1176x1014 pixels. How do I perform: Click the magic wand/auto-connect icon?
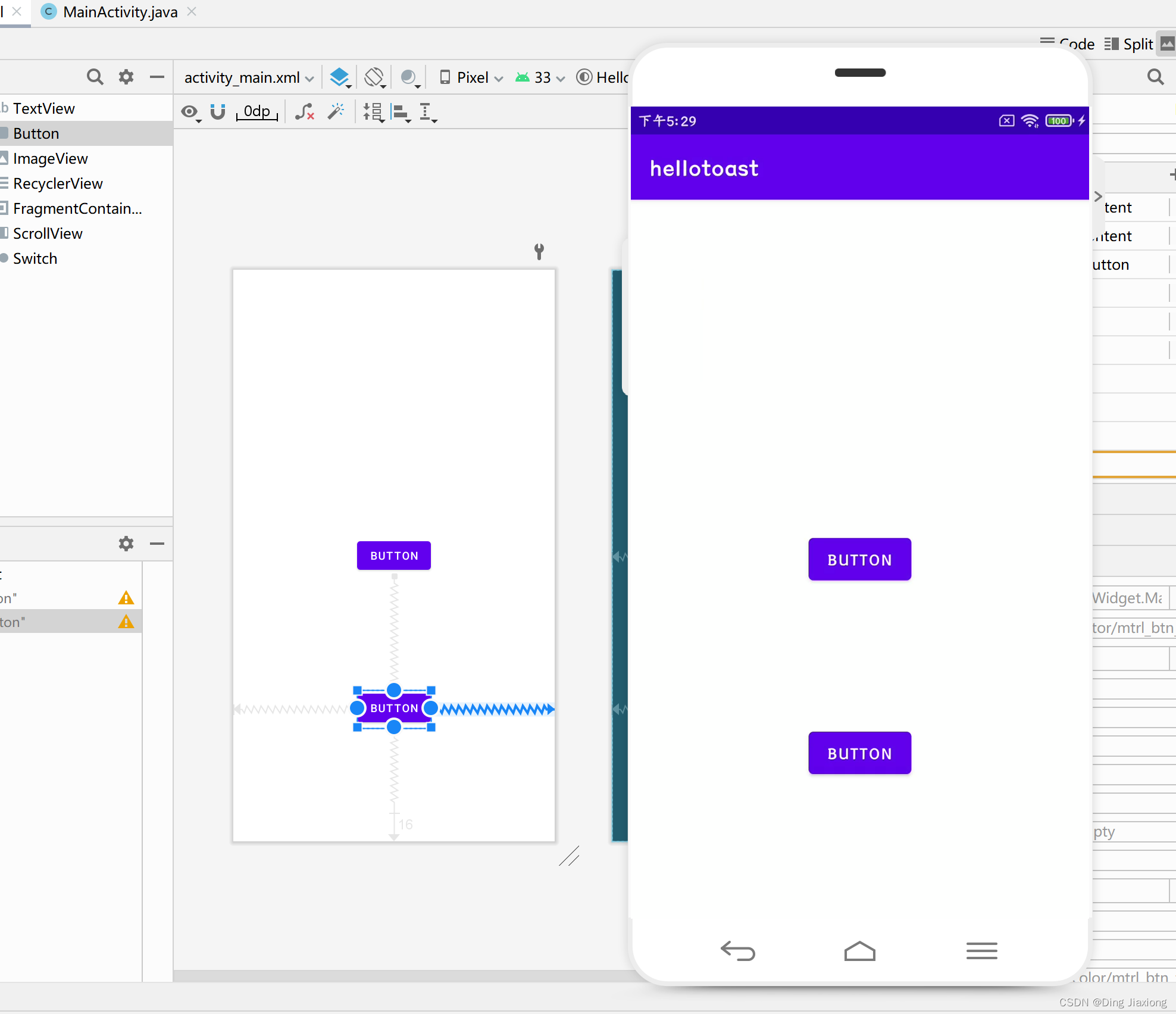point(336,111)
